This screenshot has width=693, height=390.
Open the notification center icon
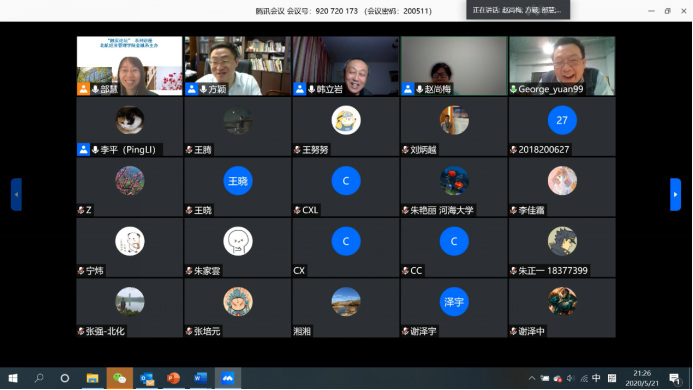674,379
